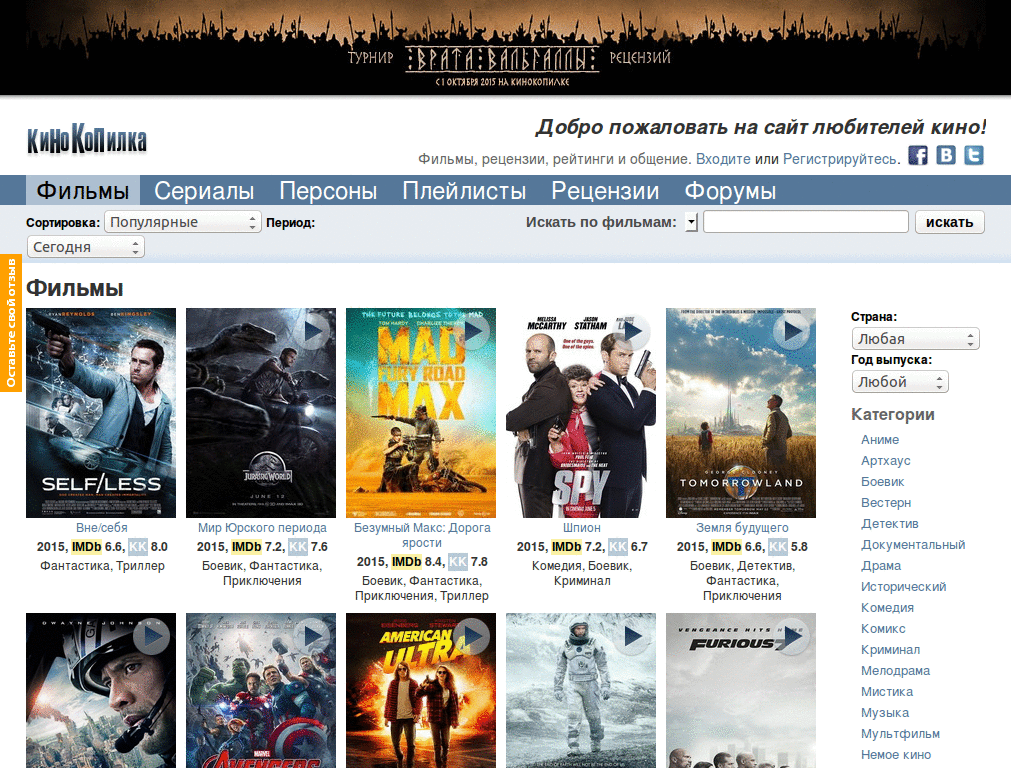Switch to the Рецензии tab
This screenshot has width=1024, height=768.
[x=605, y=191]
